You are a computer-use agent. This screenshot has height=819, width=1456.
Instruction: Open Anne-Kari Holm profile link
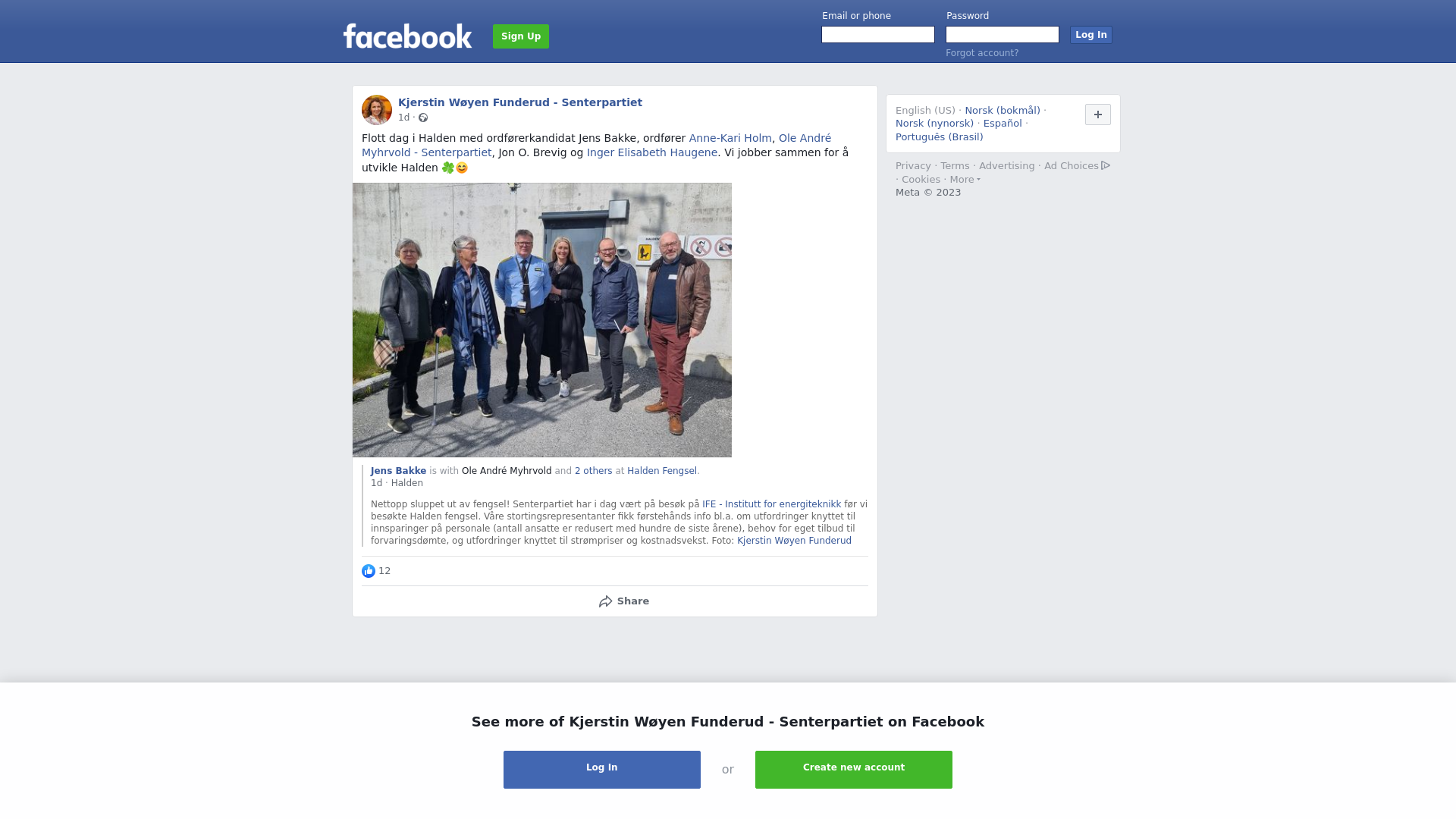click(x=730, y=138)
